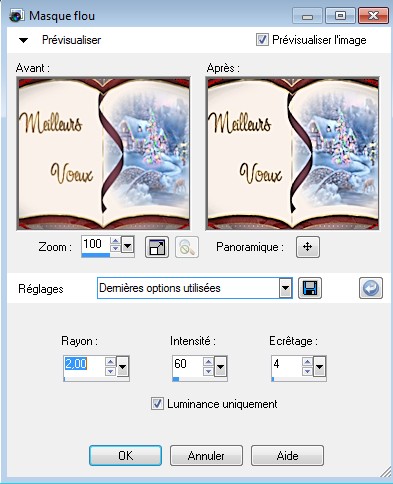Viewport: 393px width, 484px height.
Task: Open the Zoom value dropdown arrow
Action: 128,246
